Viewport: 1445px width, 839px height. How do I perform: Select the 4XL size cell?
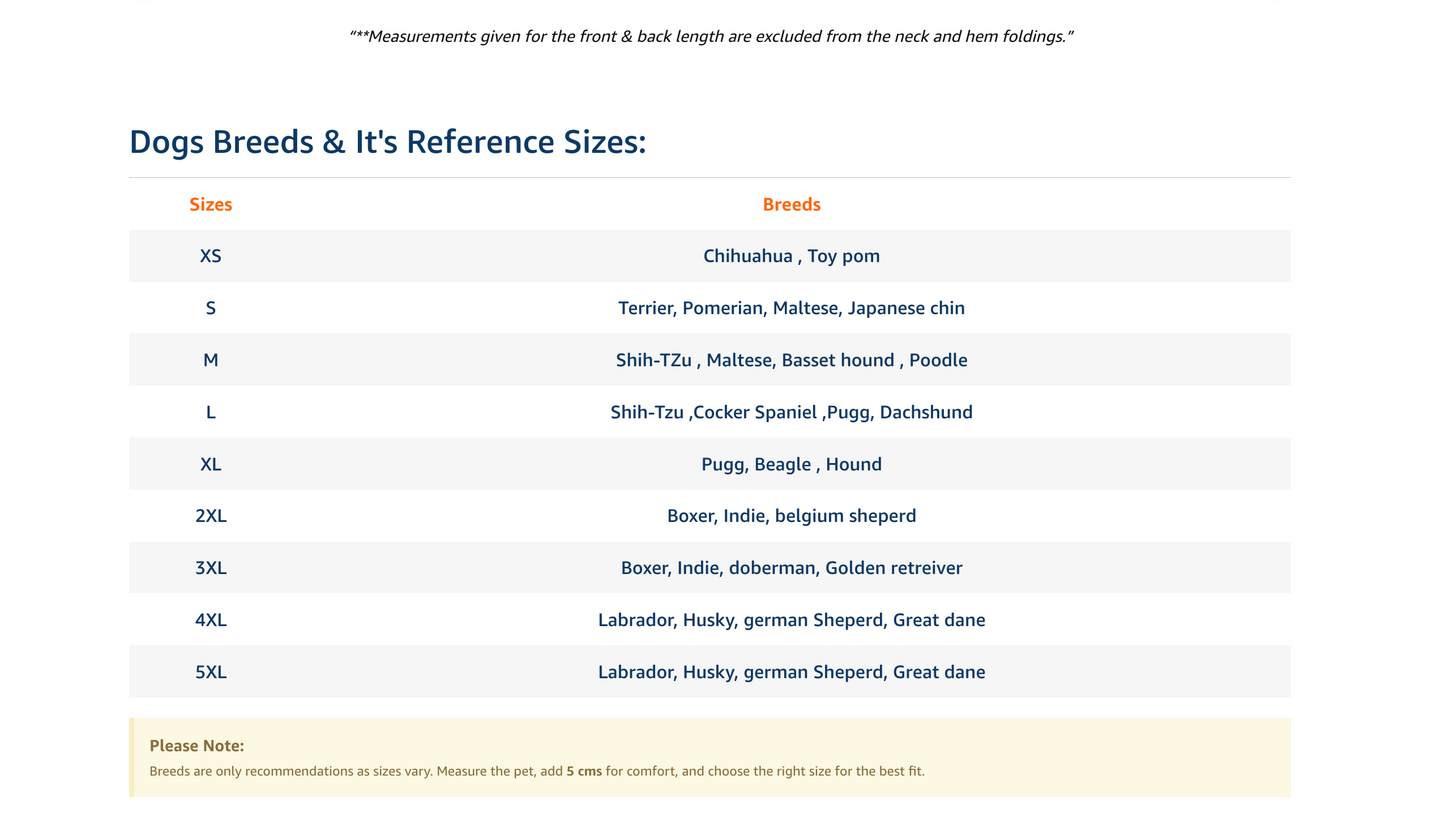(x=210, y=620)
